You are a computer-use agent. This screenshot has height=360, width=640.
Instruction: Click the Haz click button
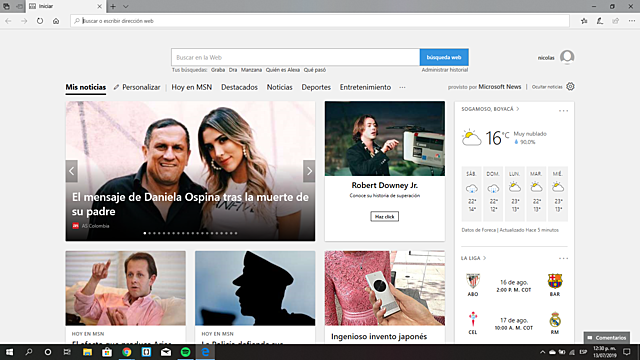[384, 217]
